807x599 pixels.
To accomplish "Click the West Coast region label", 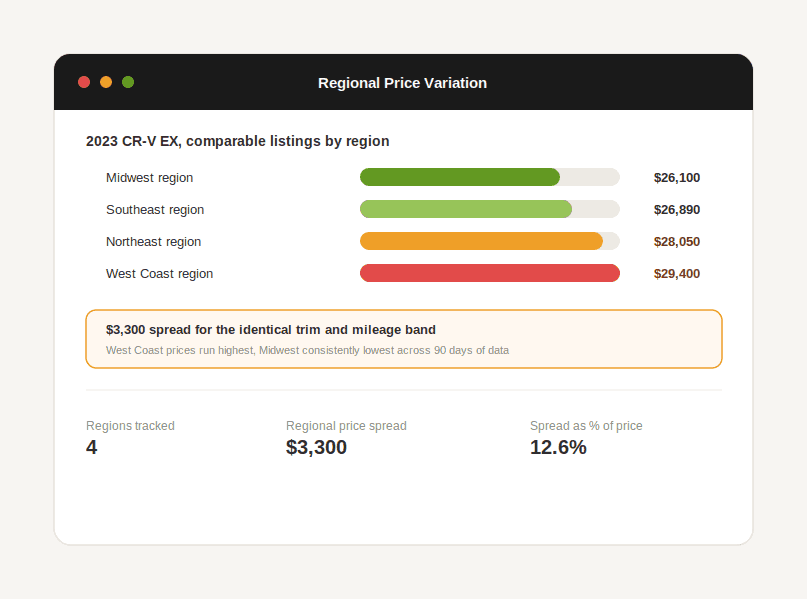I will coord(160,274).
